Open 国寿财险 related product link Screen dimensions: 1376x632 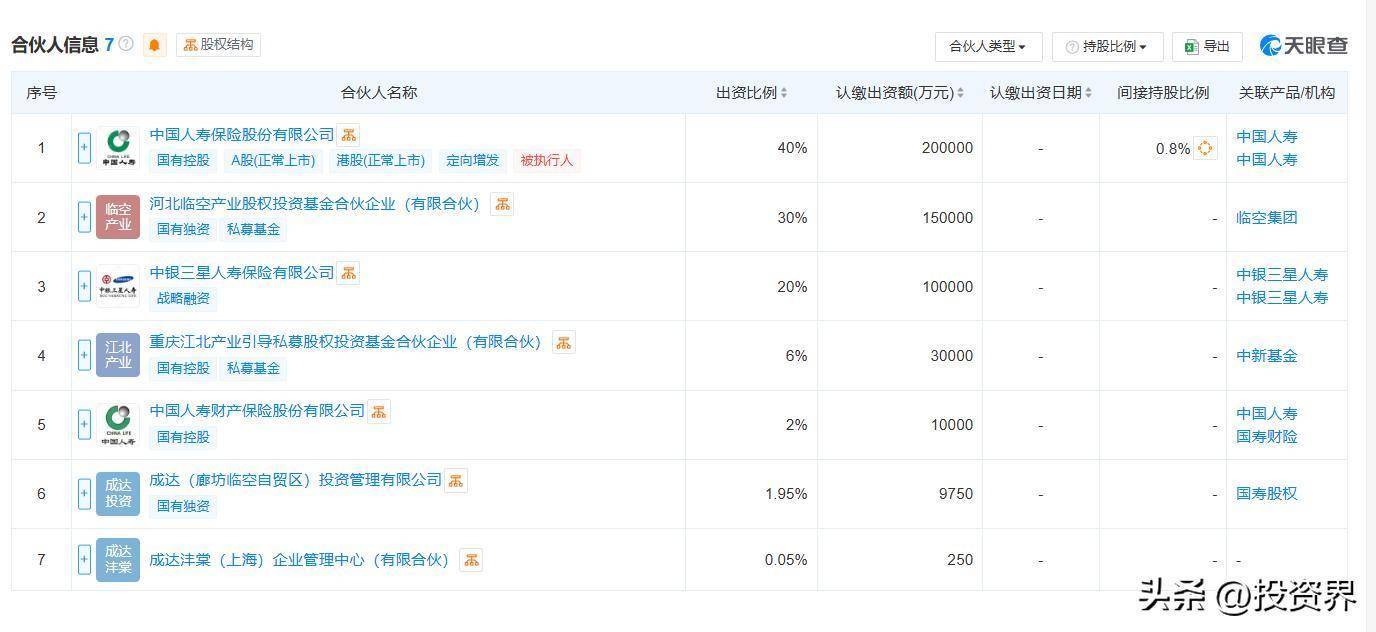point(1266,437)
